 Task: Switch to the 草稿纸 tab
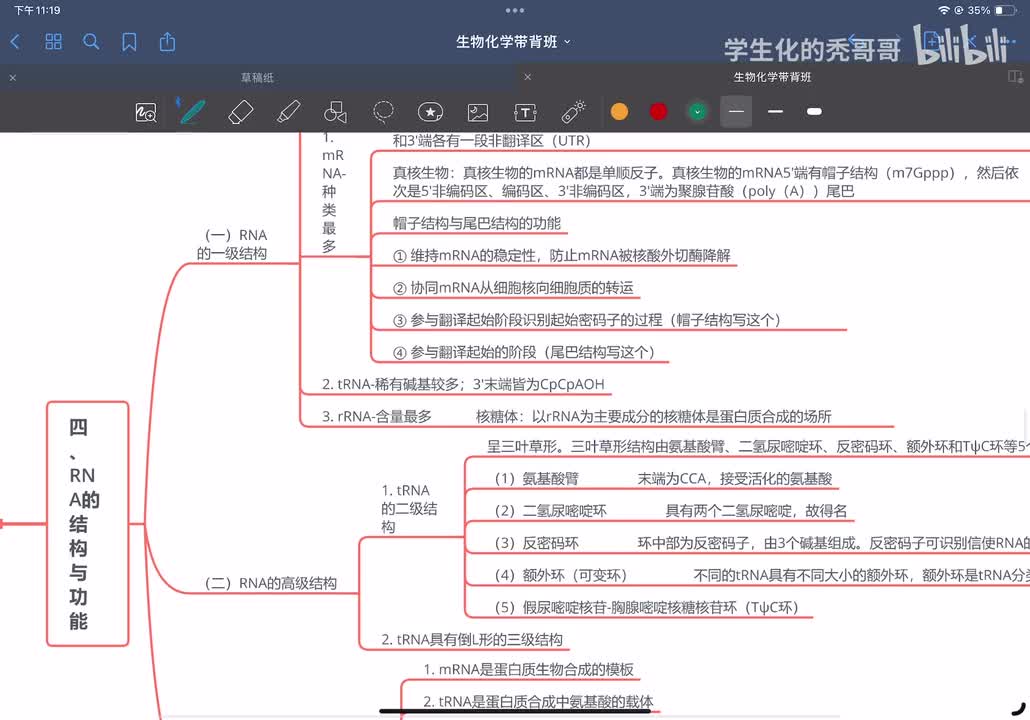[x=257, y=78]
